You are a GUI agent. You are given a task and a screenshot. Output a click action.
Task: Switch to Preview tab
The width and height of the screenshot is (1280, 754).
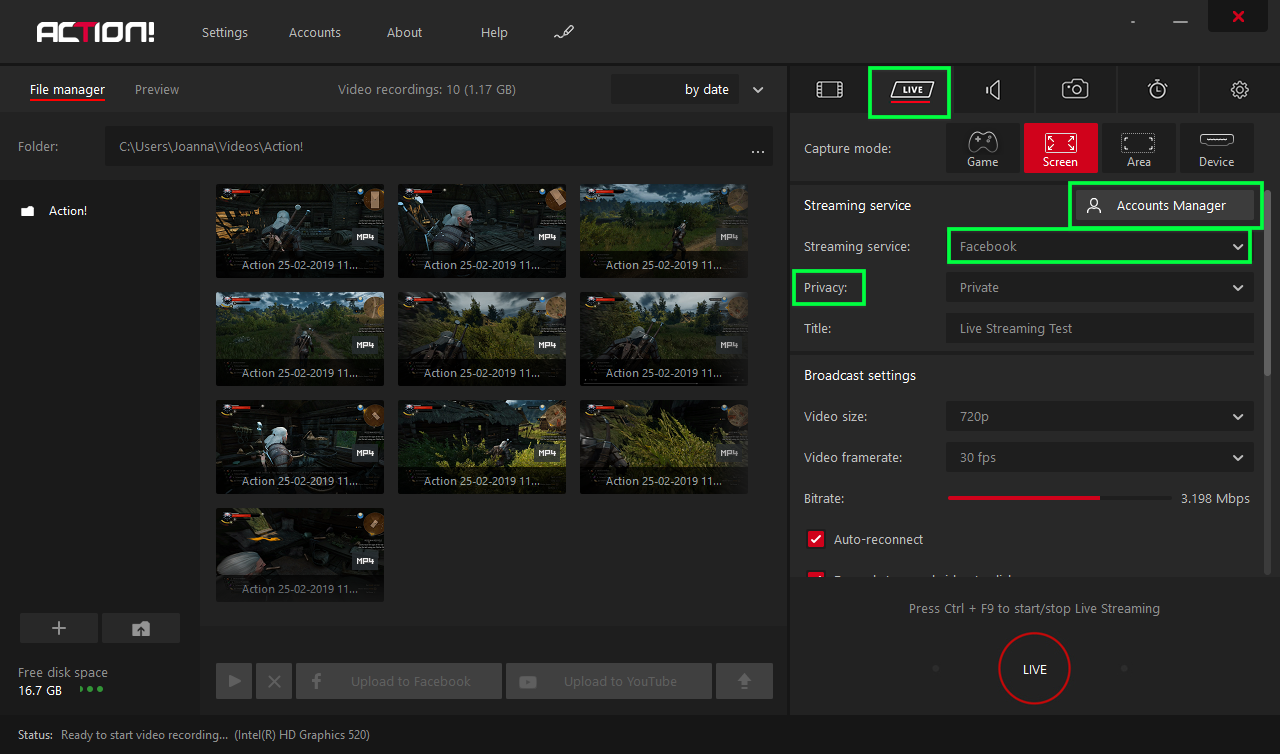click(x=157, y=90)
